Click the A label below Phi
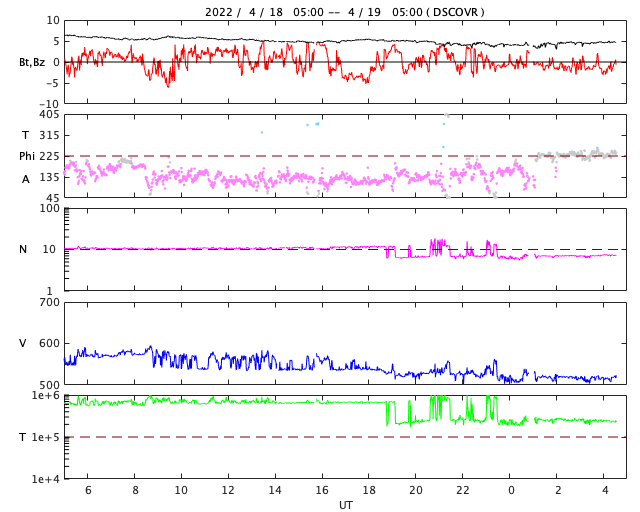 [x=26, y=179]
